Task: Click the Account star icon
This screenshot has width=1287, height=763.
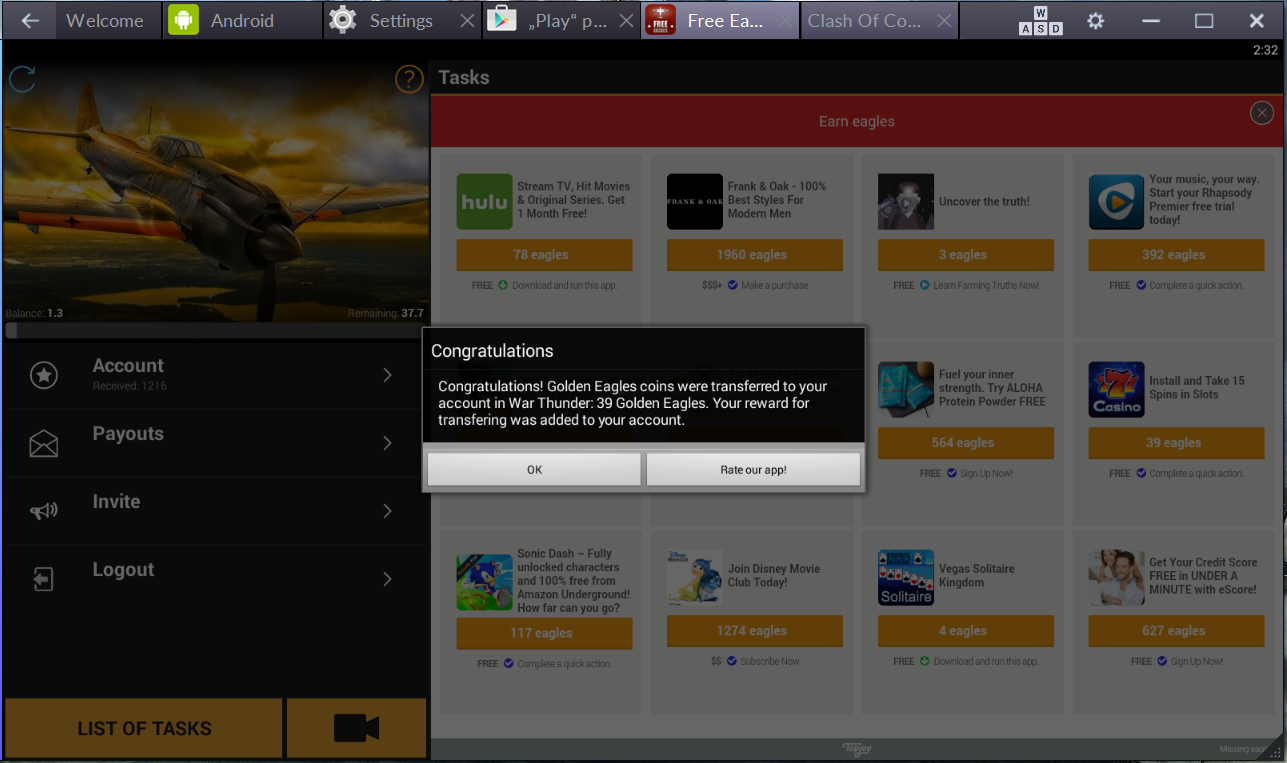Action: point(44,375)
